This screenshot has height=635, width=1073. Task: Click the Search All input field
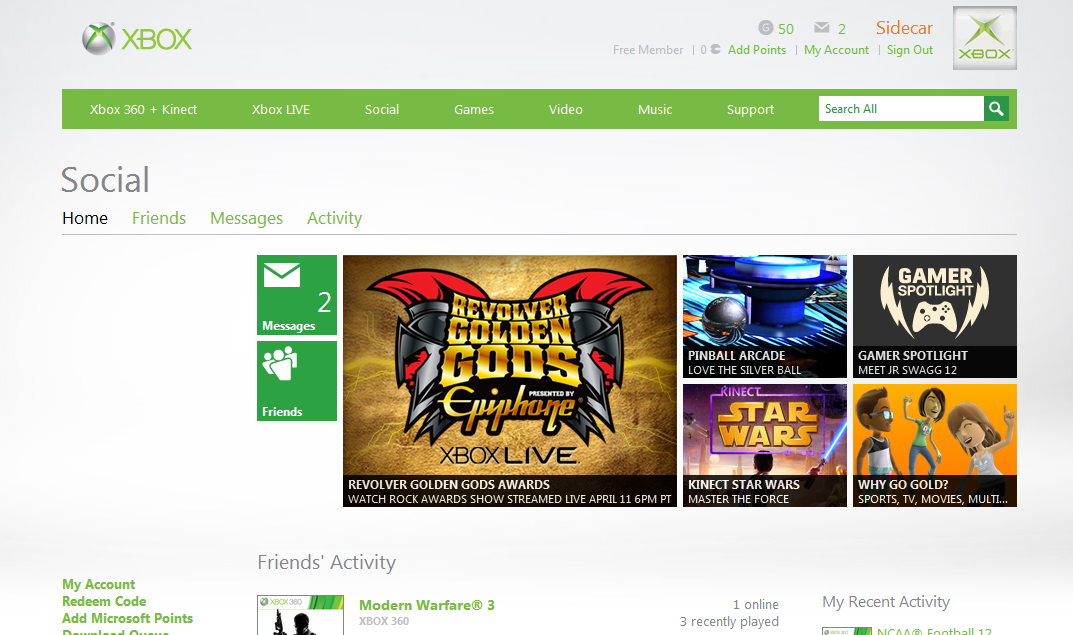tap(901, 109)
